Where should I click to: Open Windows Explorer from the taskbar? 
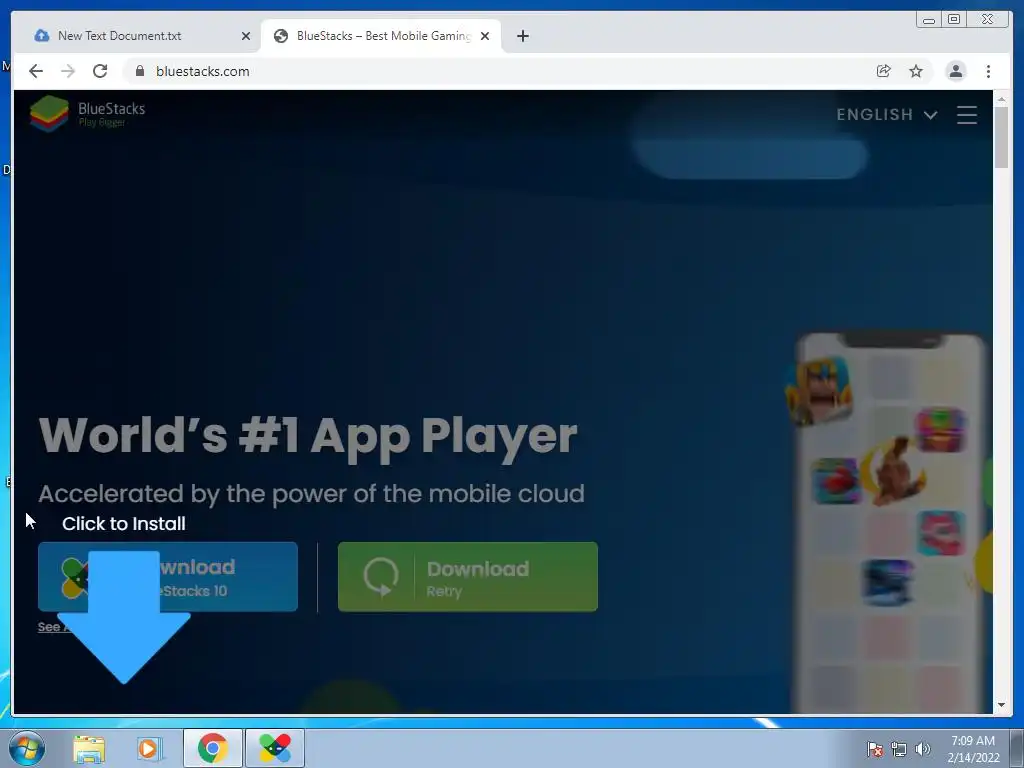89,748
